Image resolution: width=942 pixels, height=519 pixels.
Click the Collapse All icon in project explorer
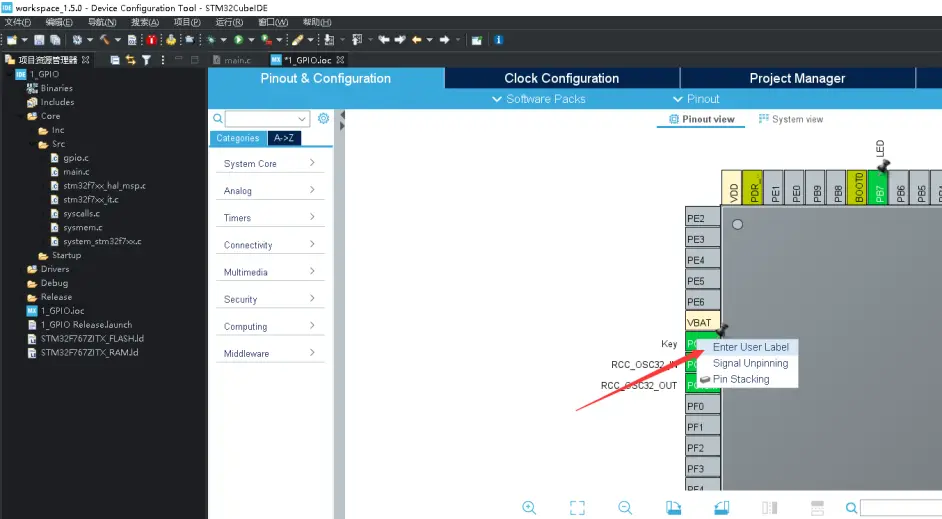tap(115, 60)
